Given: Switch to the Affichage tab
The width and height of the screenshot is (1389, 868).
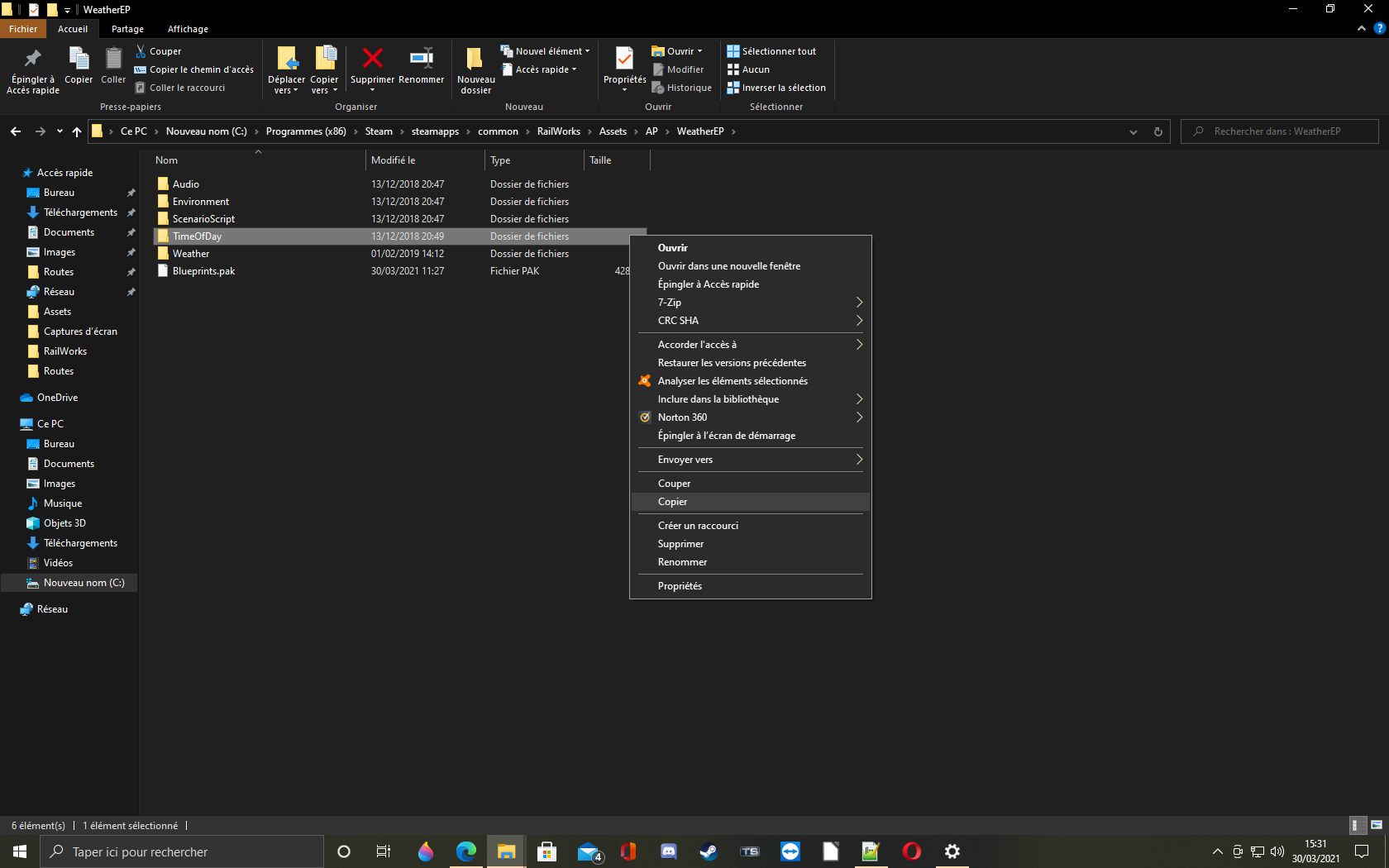Looking at the screenshot, I should pyautogui.click(x=188, y=29).
